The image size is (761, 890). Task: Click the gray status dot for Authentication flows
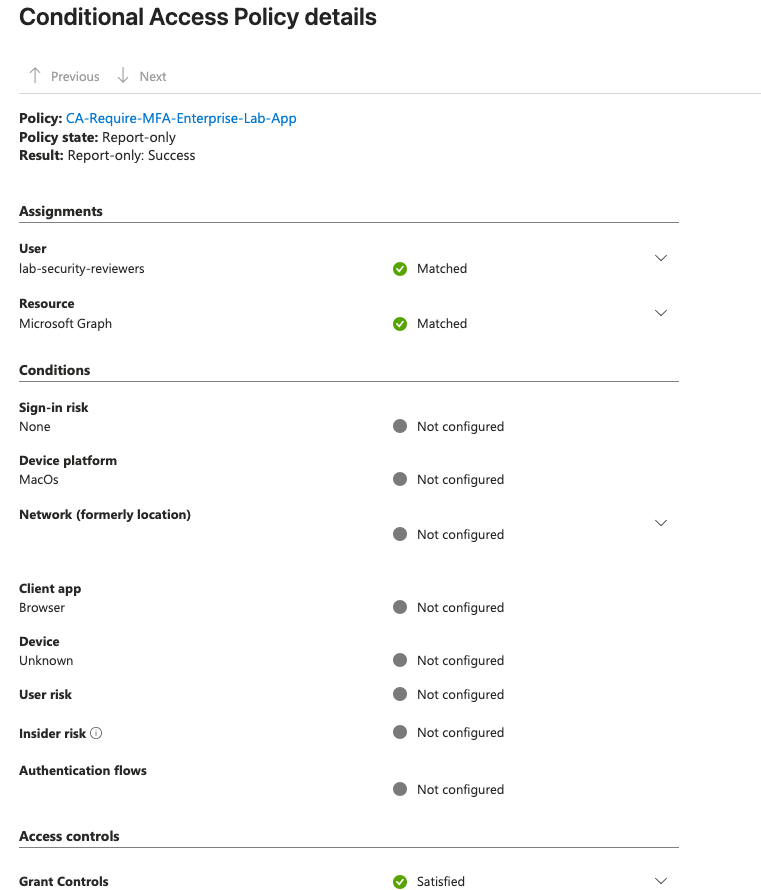tap(400, 789)
